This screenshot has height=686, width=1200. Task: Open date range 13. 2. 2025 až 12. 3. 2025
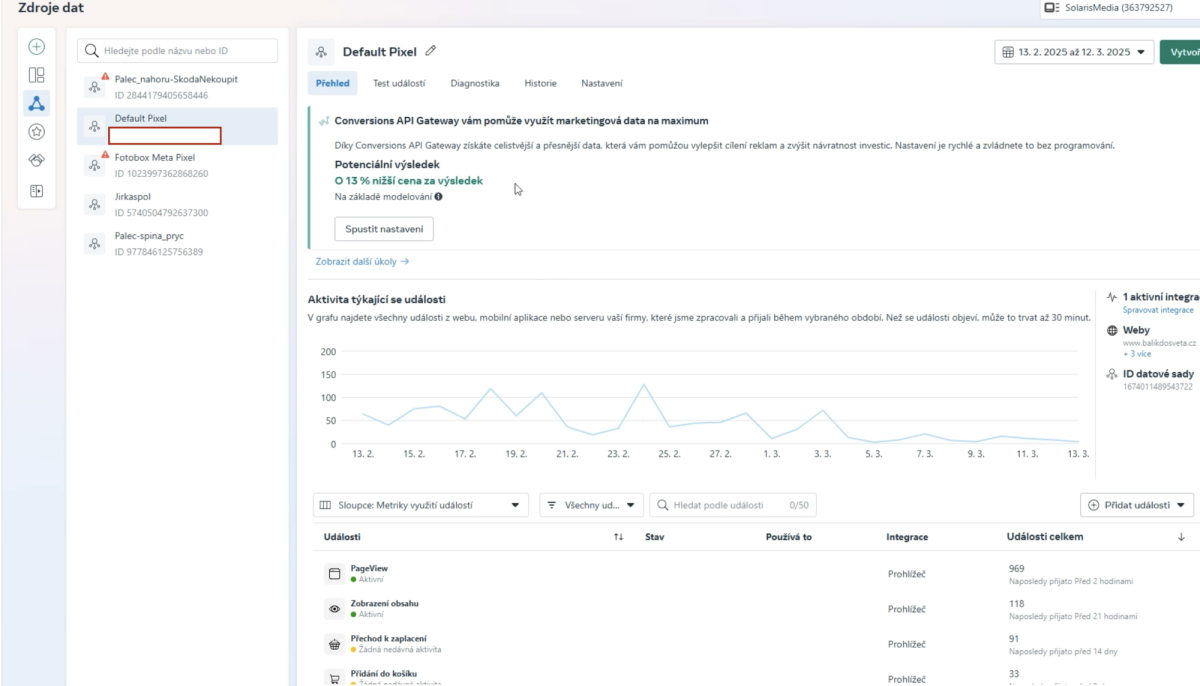coord(1074,52)
